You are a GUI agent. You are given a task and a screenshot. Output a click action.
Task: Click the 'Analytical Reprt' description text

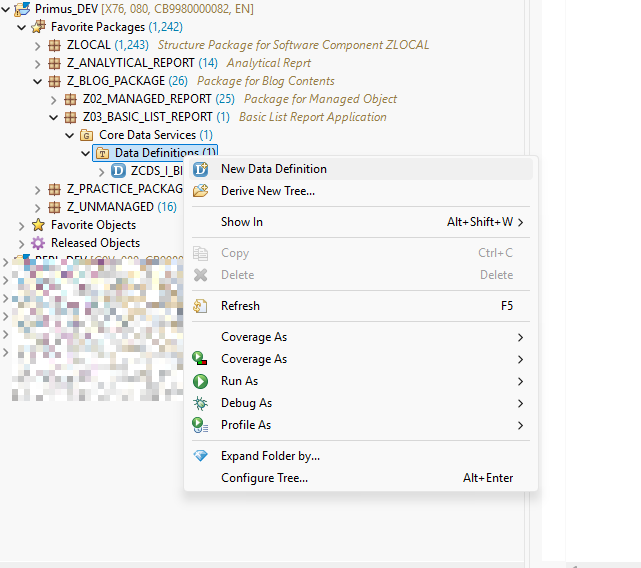tap(269, 63)
